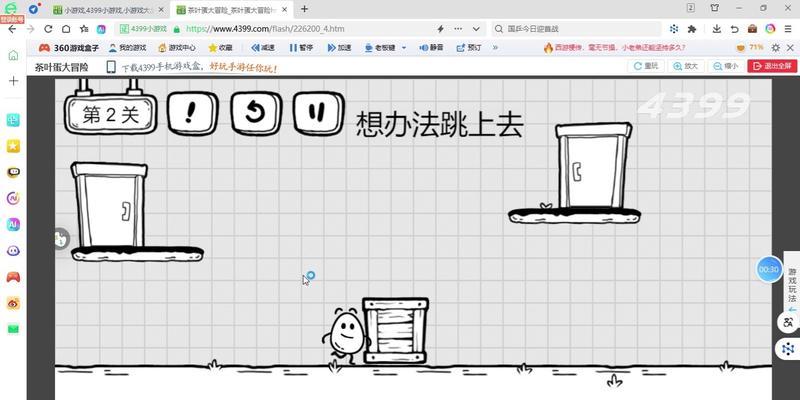Open the sidebar home icon
This screenshot has width=800, height=400.
point(13,55)
